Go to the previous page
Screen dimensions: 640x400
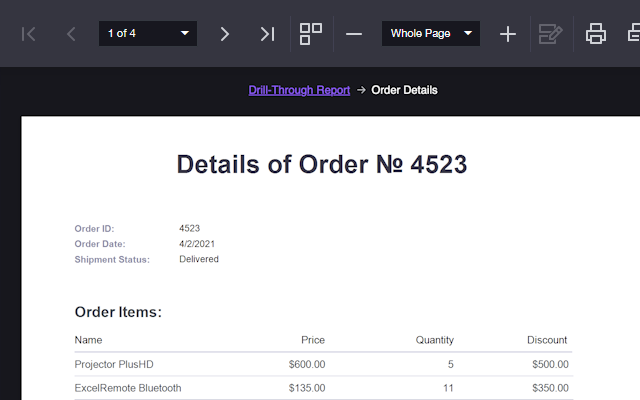pyautogui.click(x=71, y=34)
